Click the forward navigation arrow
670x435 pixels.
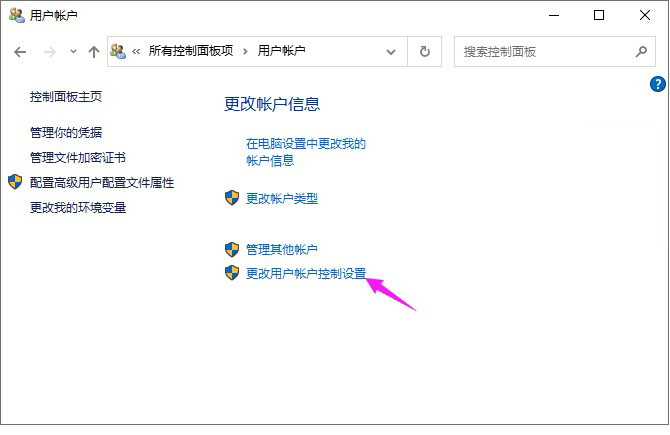(x=50, y=52)
